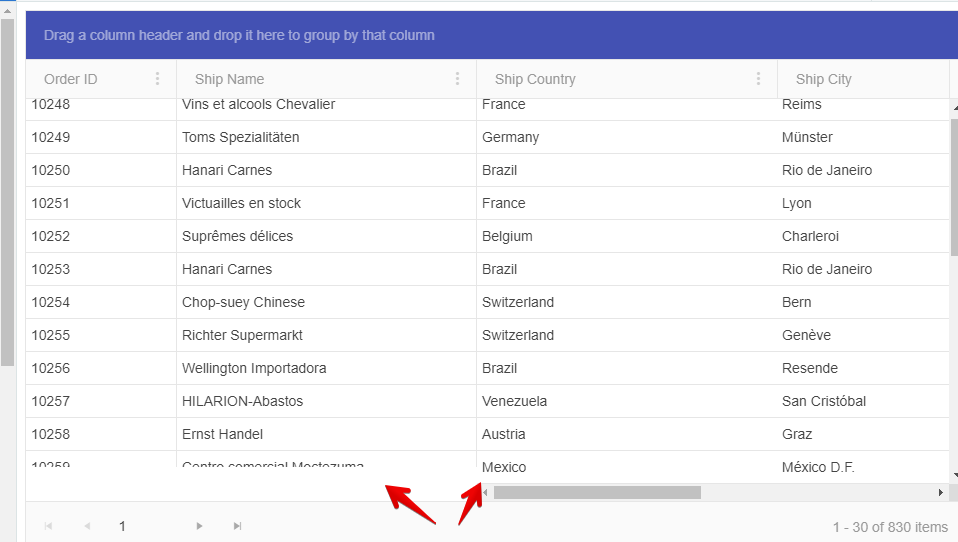
Task: Click horizontal scrollbar right arrow
Action: click(940, 492)
